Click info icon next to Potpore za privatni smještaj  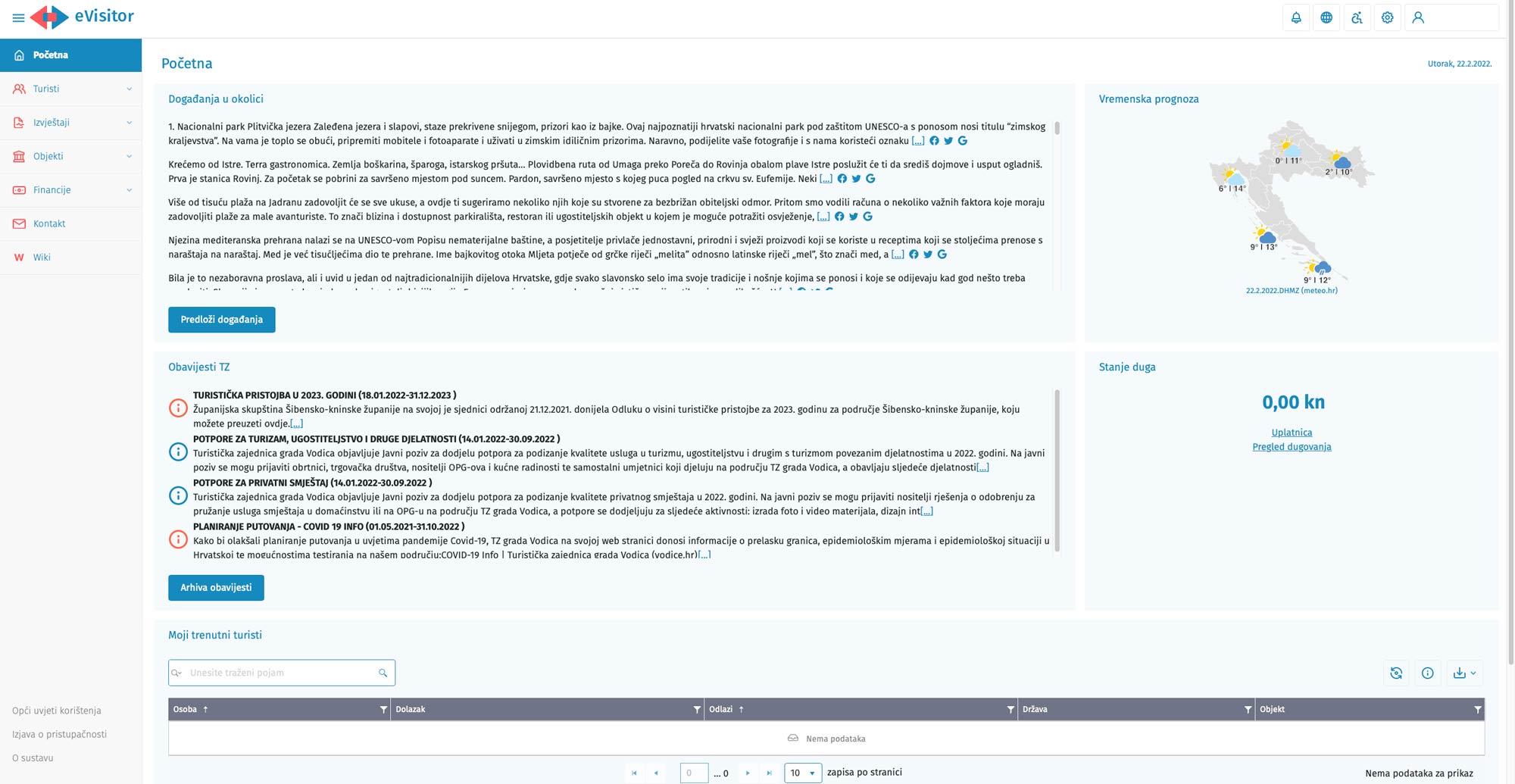pos(178,496)
